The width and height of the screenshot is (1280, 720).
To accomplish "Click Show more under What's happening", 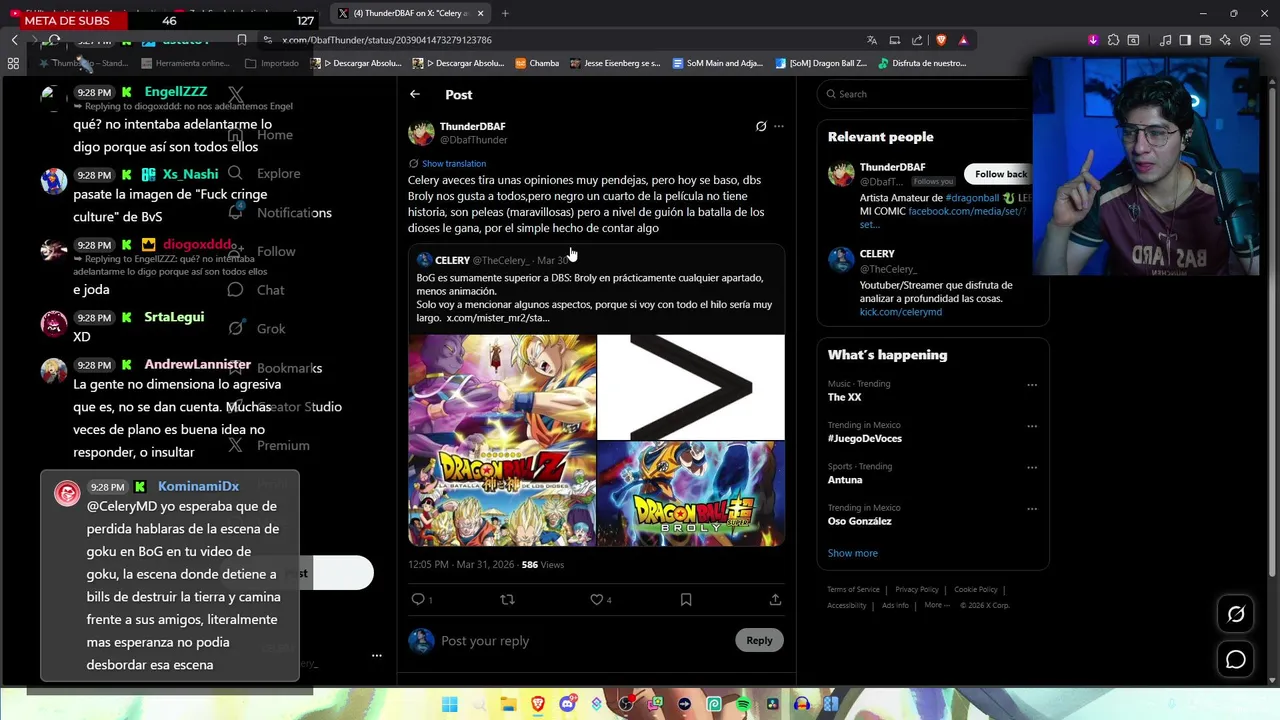I will click(x=853, y=553).
